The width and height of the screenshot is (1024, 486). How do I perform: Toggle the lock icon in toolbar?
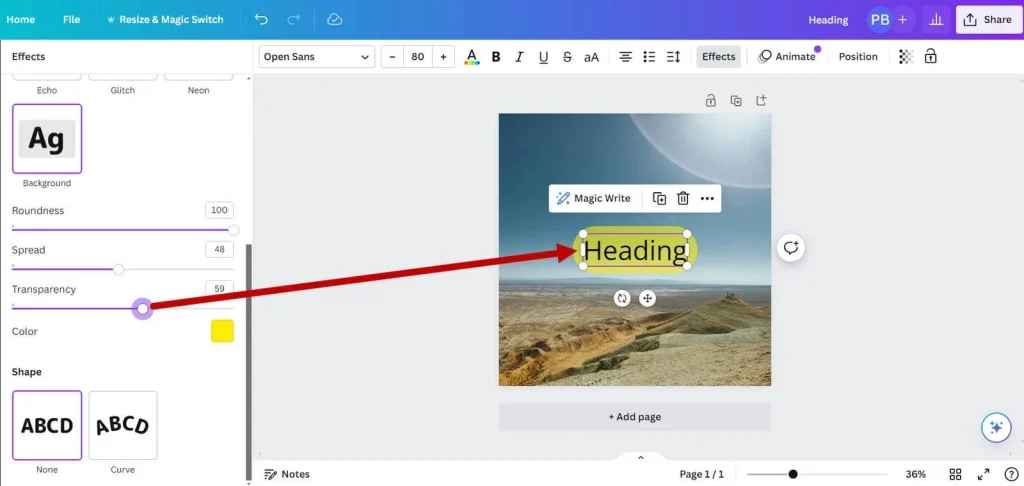pyautogui.click(x=931, y=57)
